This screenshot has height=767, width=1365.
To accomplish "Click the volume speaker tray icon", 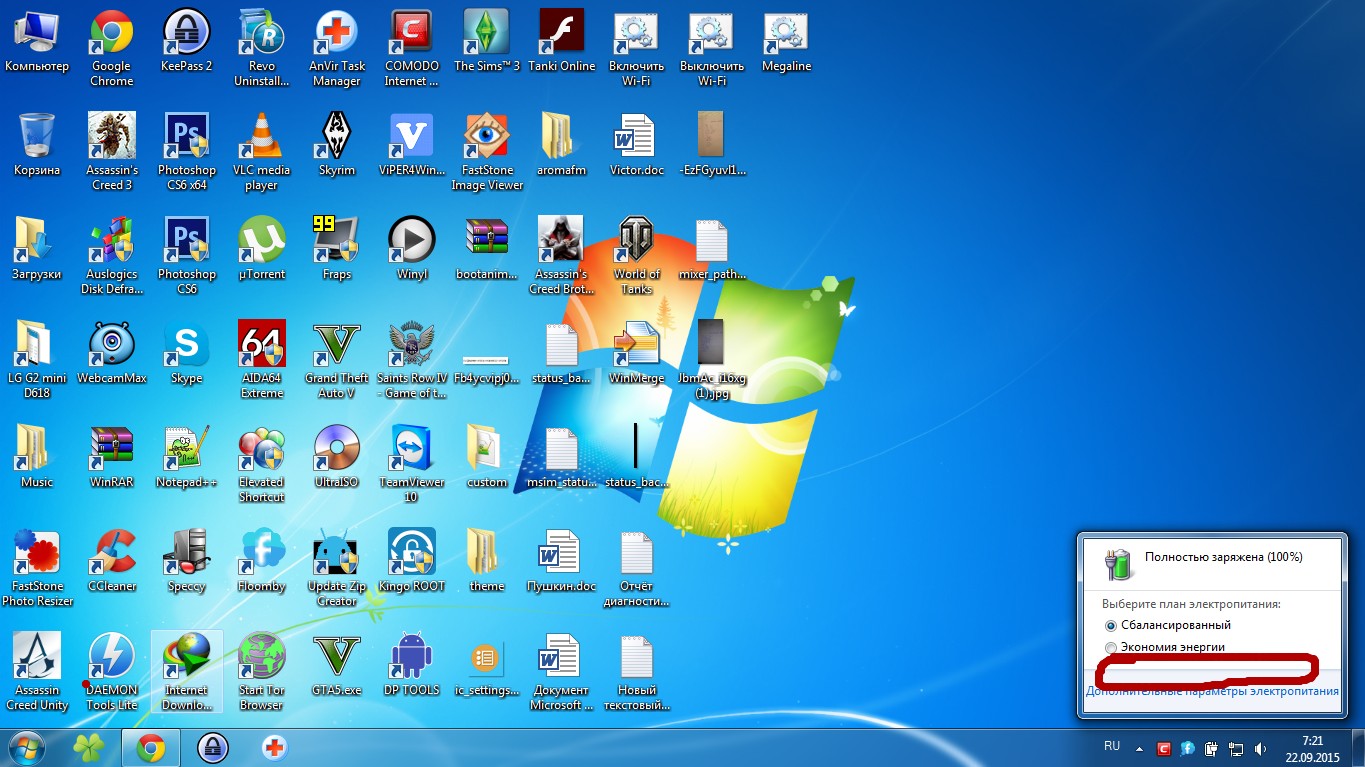I will point(1260,748).
